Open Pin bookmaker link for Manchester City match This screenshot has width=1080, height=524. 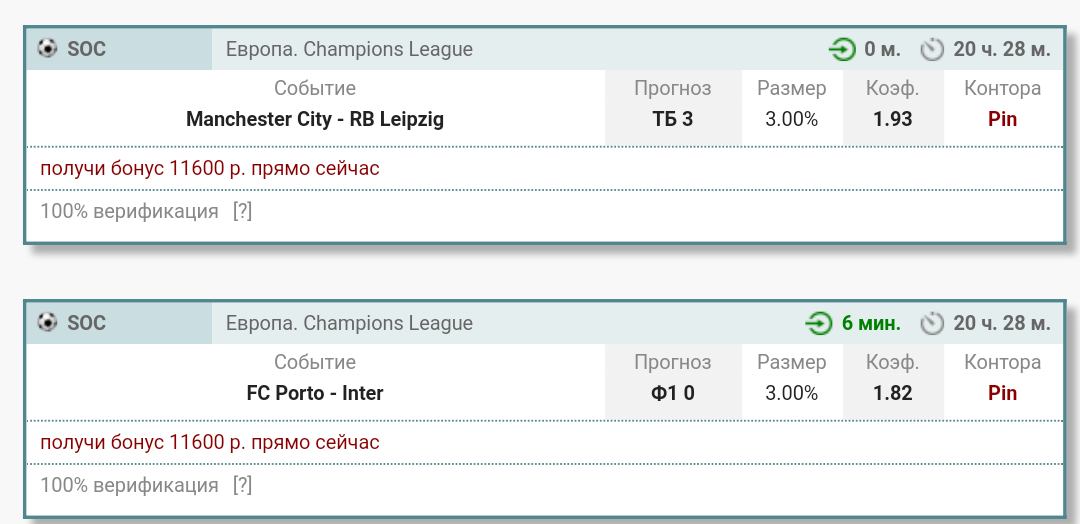click(x=1002, y=119)
